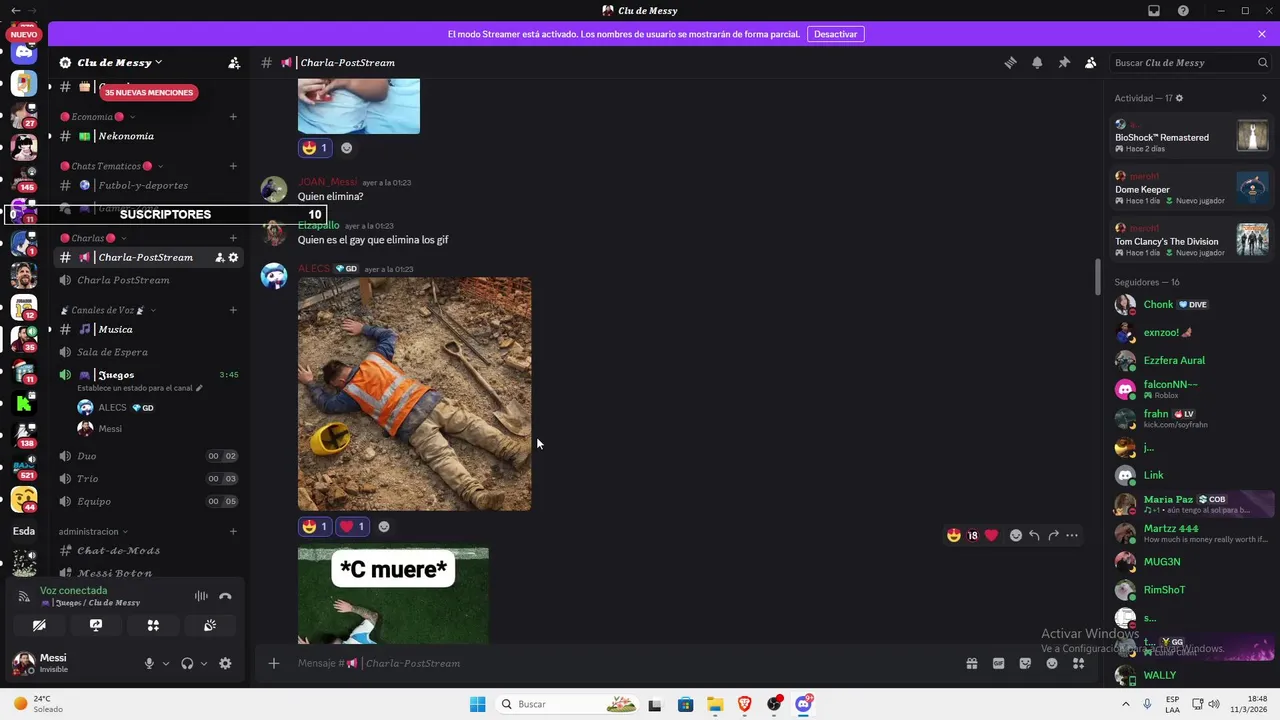Open the Threads icon in channel header
Viewport: 1280px width, 720px height.
tap(1010, 62)
